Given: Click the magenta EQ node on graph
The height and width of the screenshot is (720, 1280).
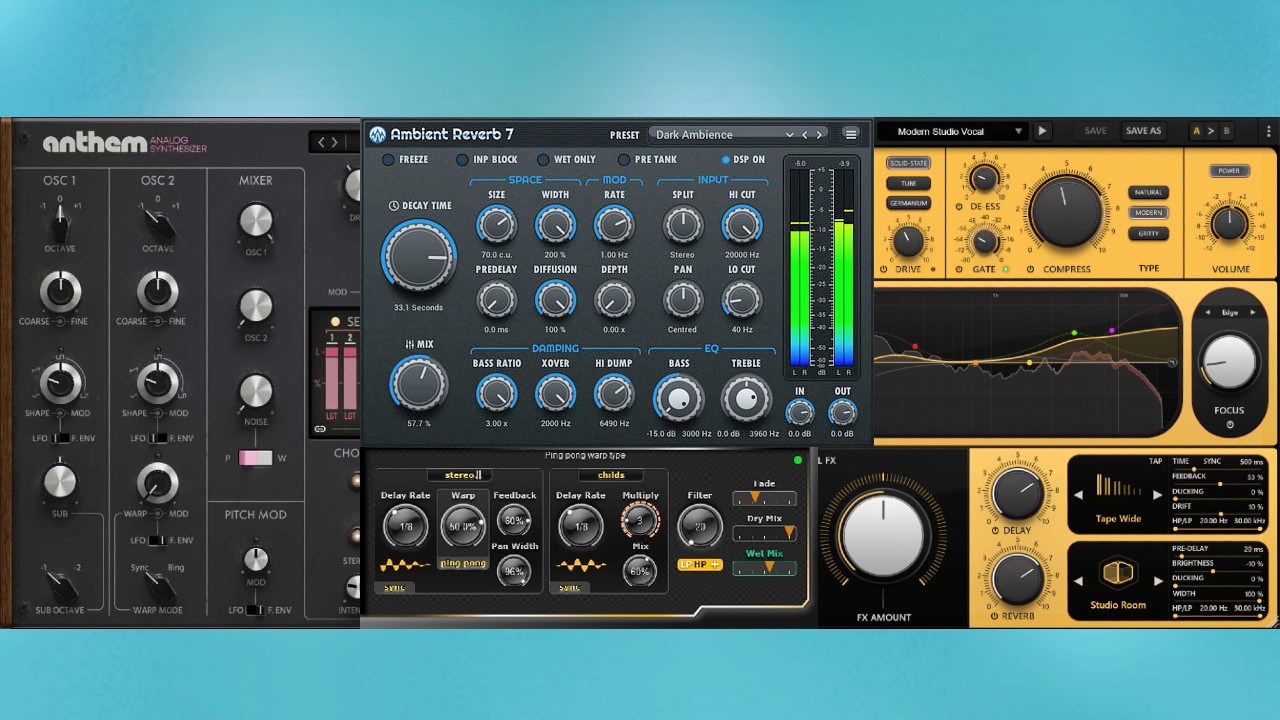Looking at the screenshot, I should click(x=1112, y=330).
